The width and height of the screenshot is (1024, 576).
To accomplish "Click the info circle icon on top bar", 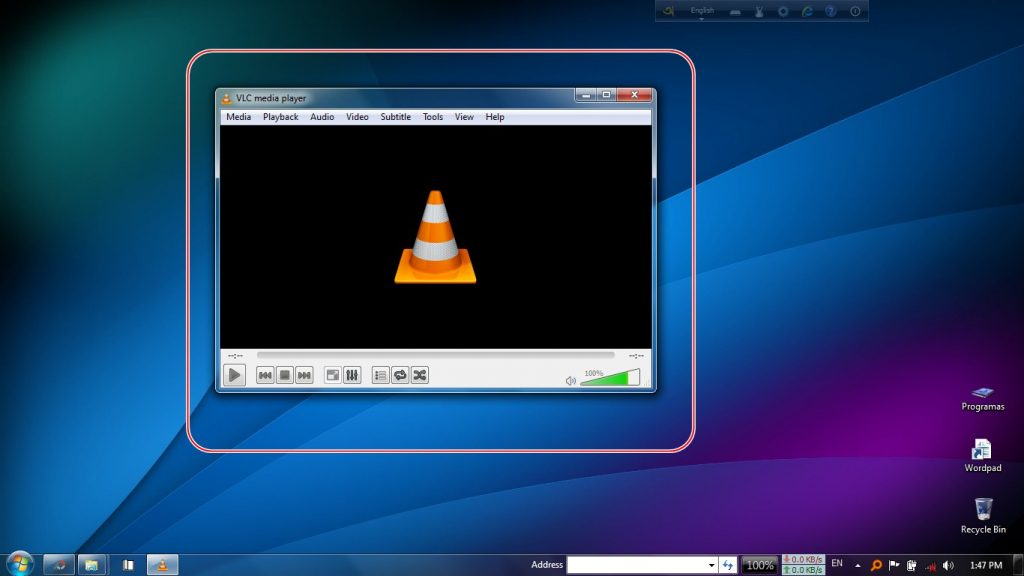I will [855, 11].
